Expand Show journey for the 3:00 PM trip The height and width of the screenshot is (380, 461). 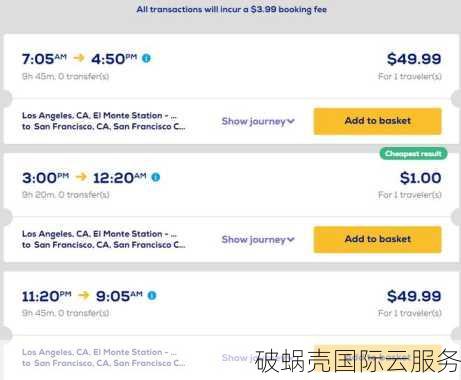click(258, 240)
